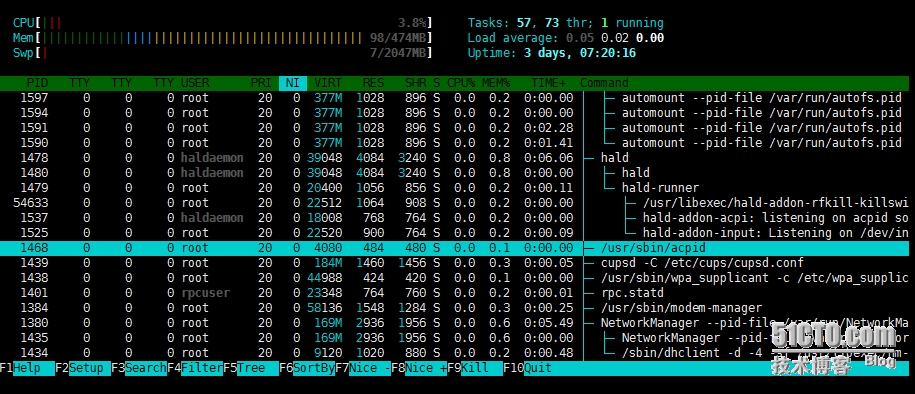
Task: Select the hald process with PID 1478
Action: pyautogui.click(x=455, y=158)
